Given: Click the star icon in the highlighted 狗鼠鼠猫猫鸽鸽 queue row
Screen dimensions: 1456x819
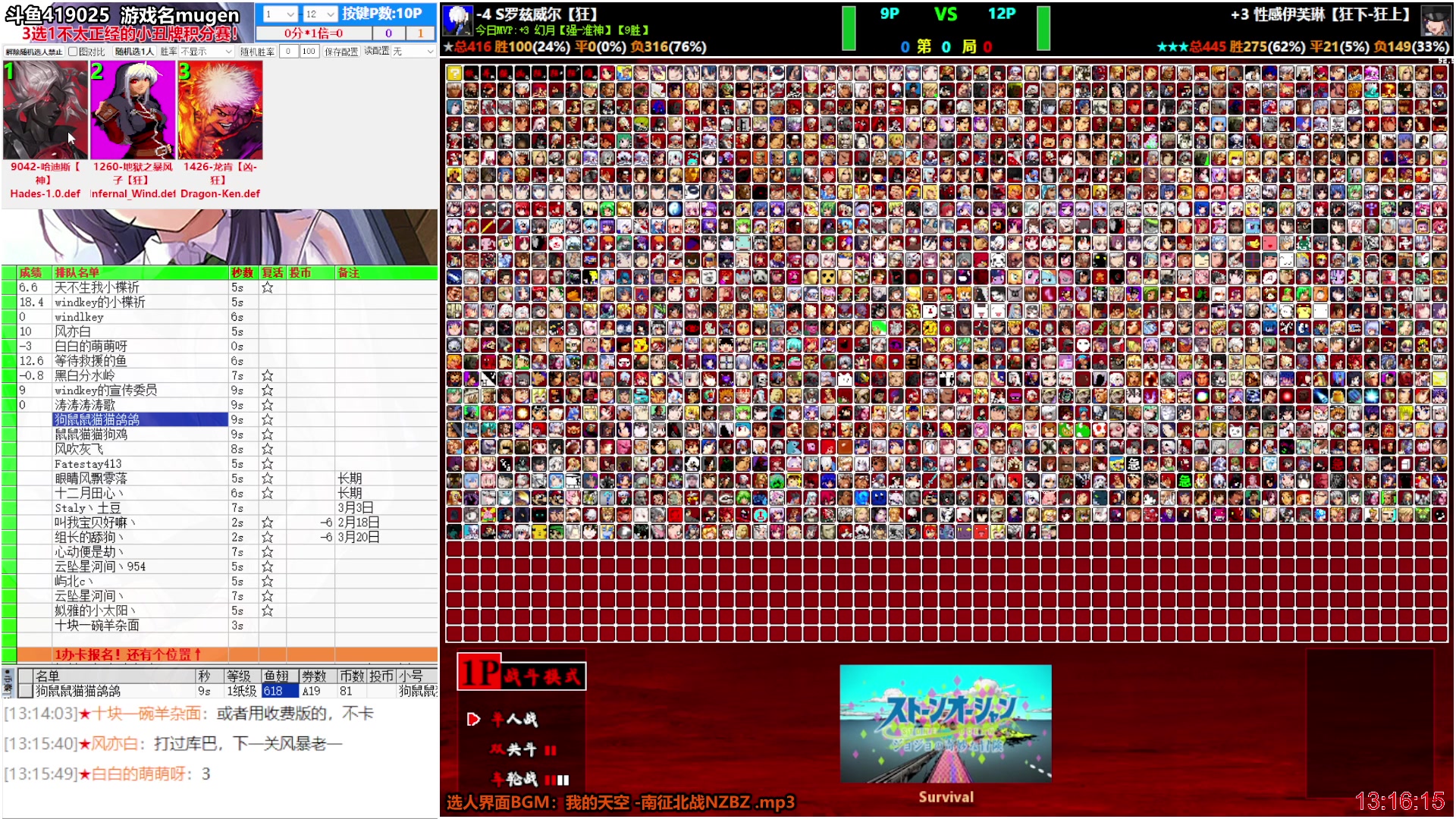Looking at the screenshot, I should (267, 419).
